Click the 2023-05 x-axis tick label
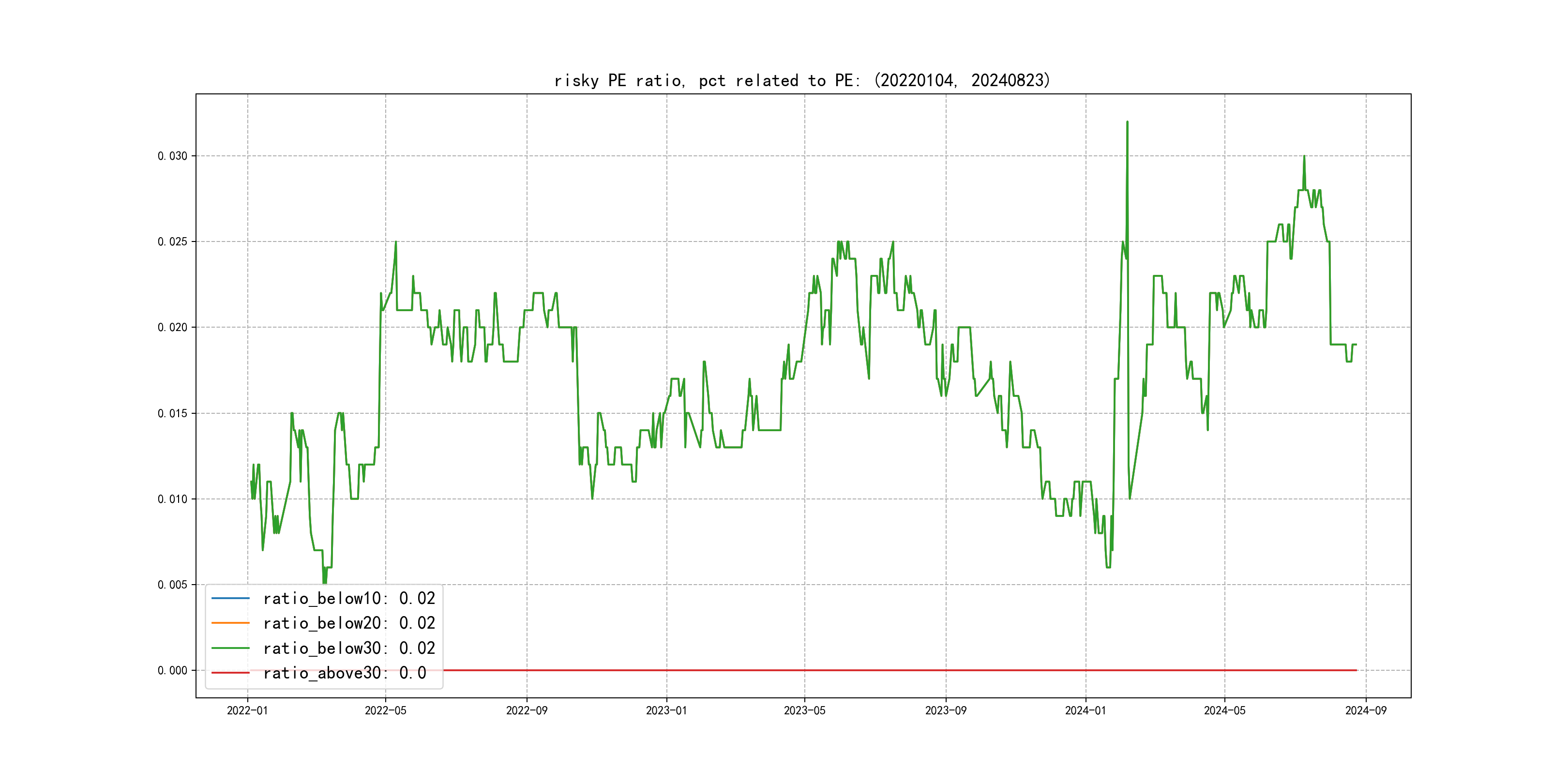 804,710
